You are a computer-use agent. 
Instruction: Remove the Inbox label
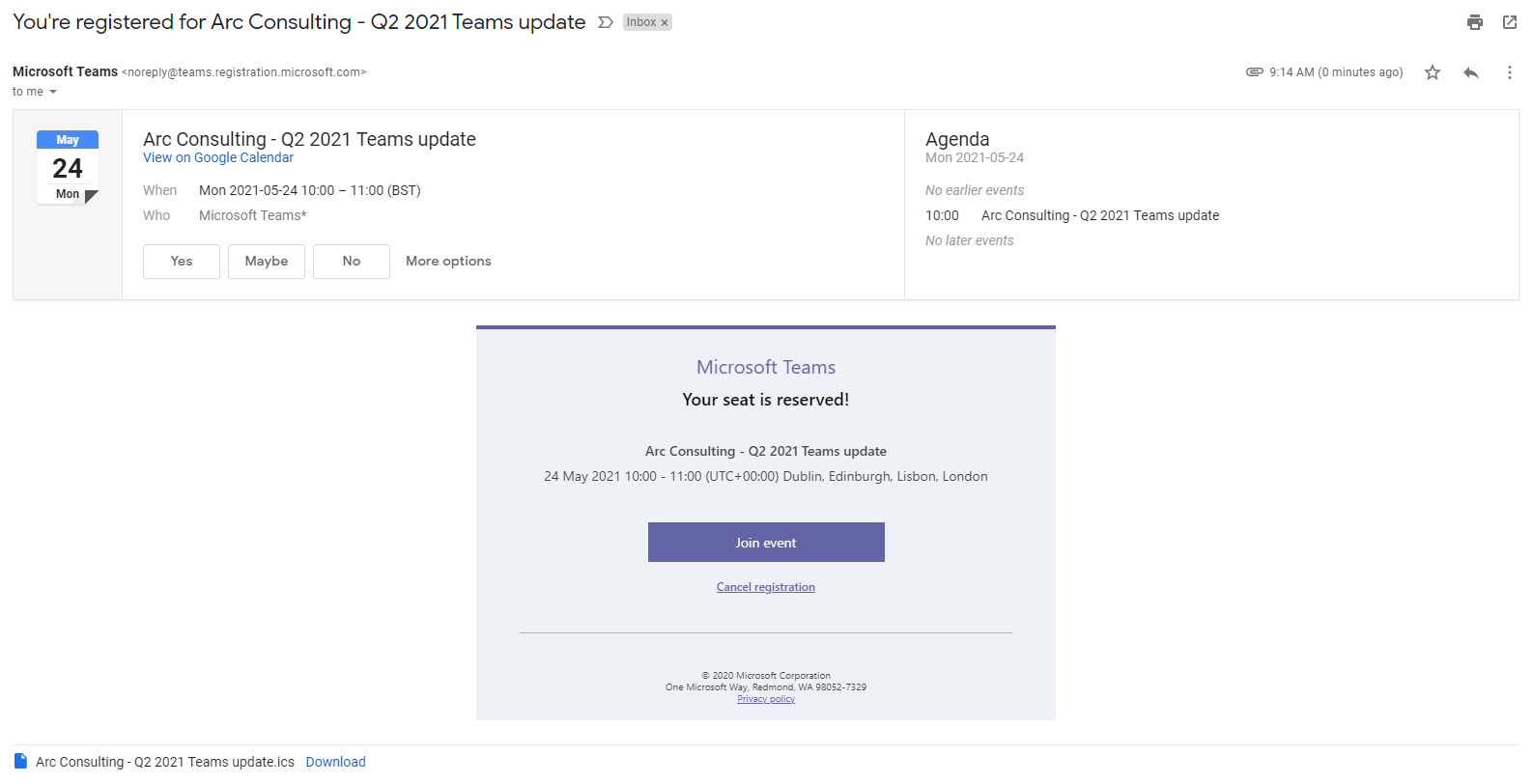point(665,23)
